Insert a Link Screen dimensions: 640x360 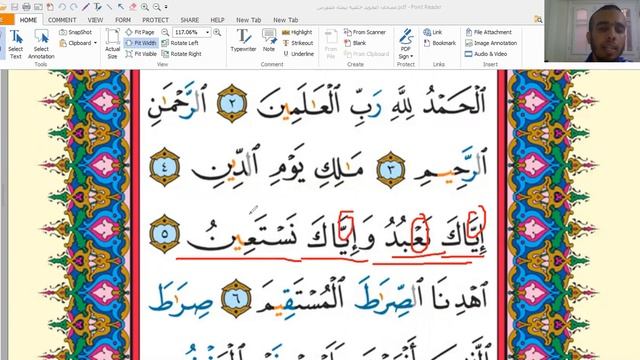[x=433, y=32]
